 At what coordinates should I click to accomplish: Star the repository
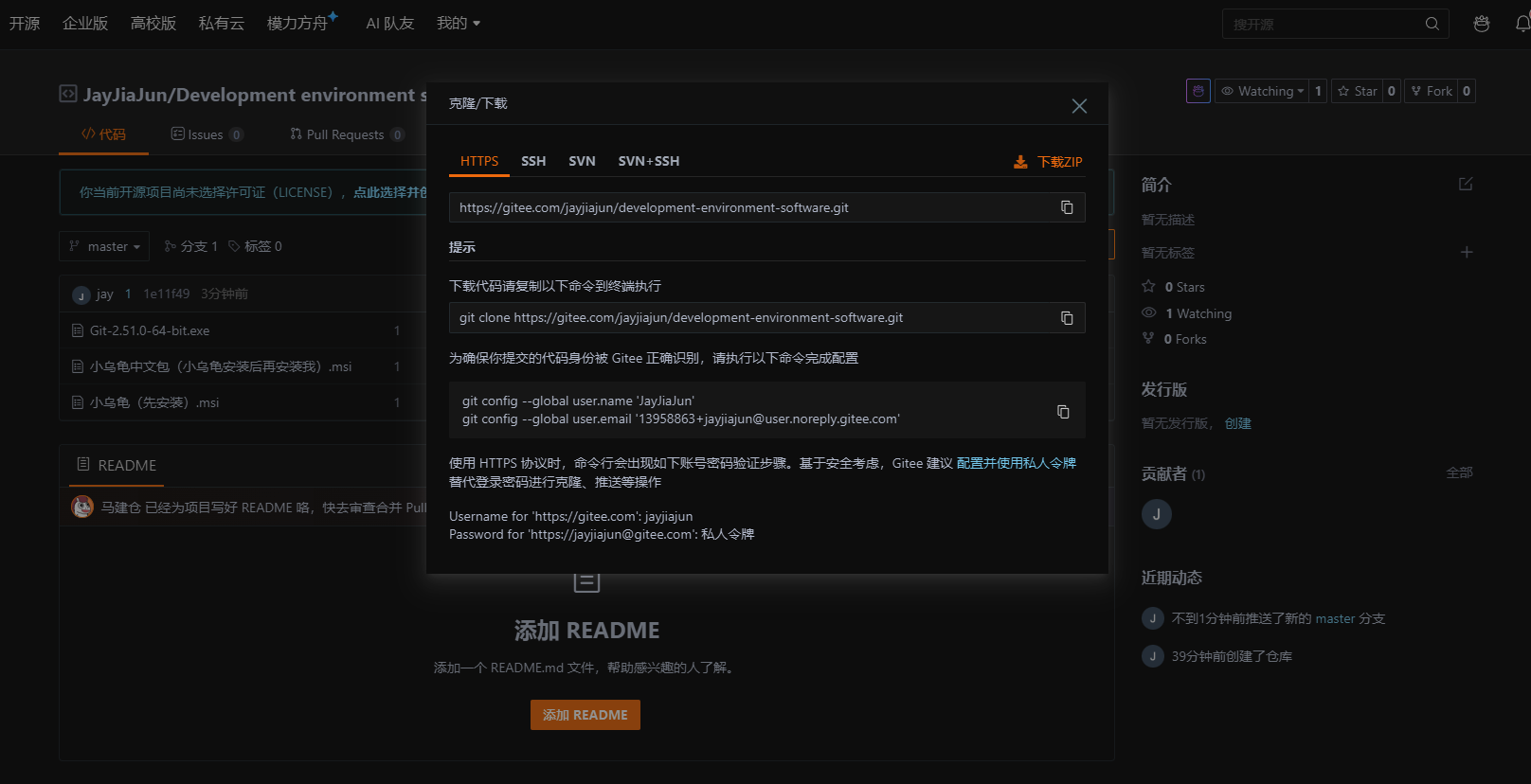1358,91
